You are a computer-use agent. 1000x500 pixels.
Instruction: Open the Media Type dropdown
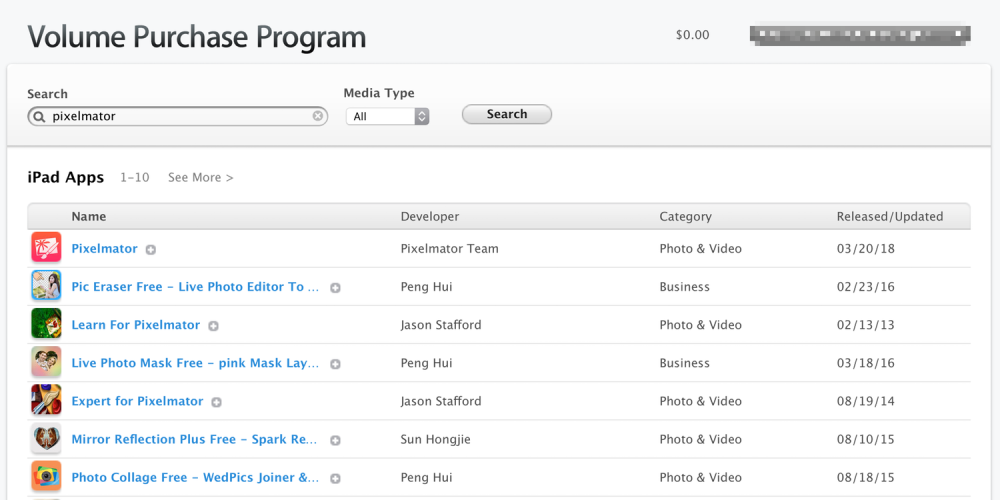point(387,116)
